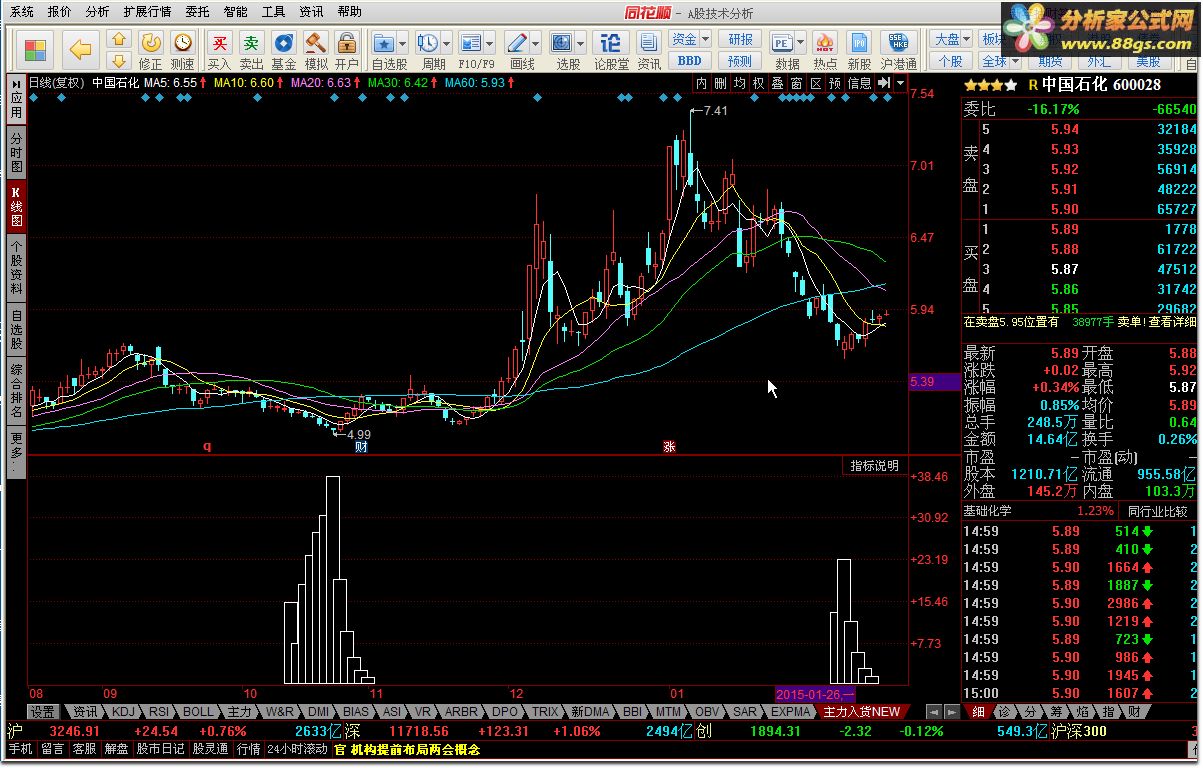The height and width of the screenshot is (768, 1203).
Task: Select the 画线 drawing pencil tool
Action: (x=516, y=43)
